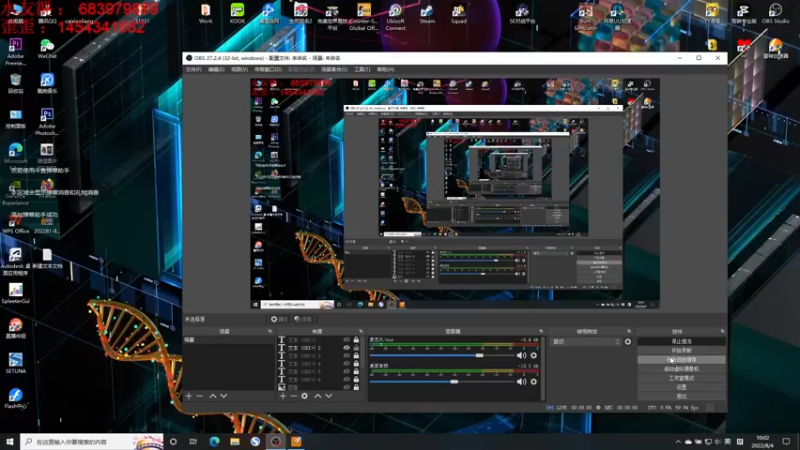Click the 开始录制 button
The image size is (800, 450).
coord(681,351)
